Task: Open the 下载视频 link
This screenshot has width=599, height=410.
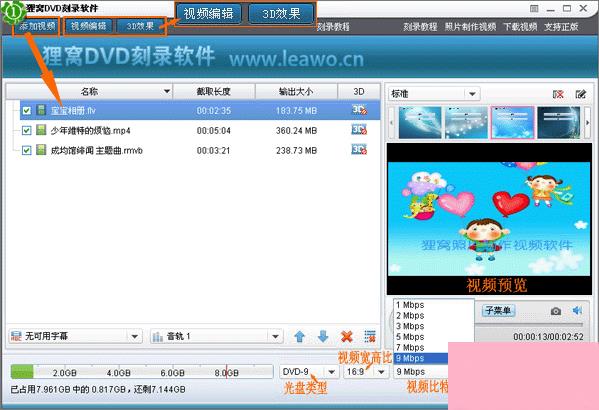Action: click(520, 27)
